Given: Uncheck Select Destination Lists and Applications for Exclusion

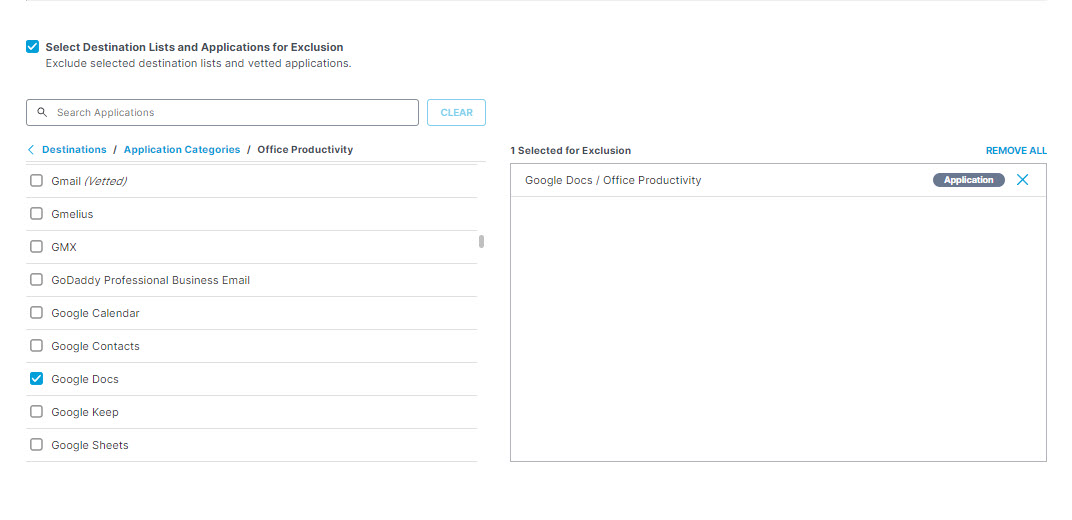Looking at the screenshot, I should [x=32, y=46].
